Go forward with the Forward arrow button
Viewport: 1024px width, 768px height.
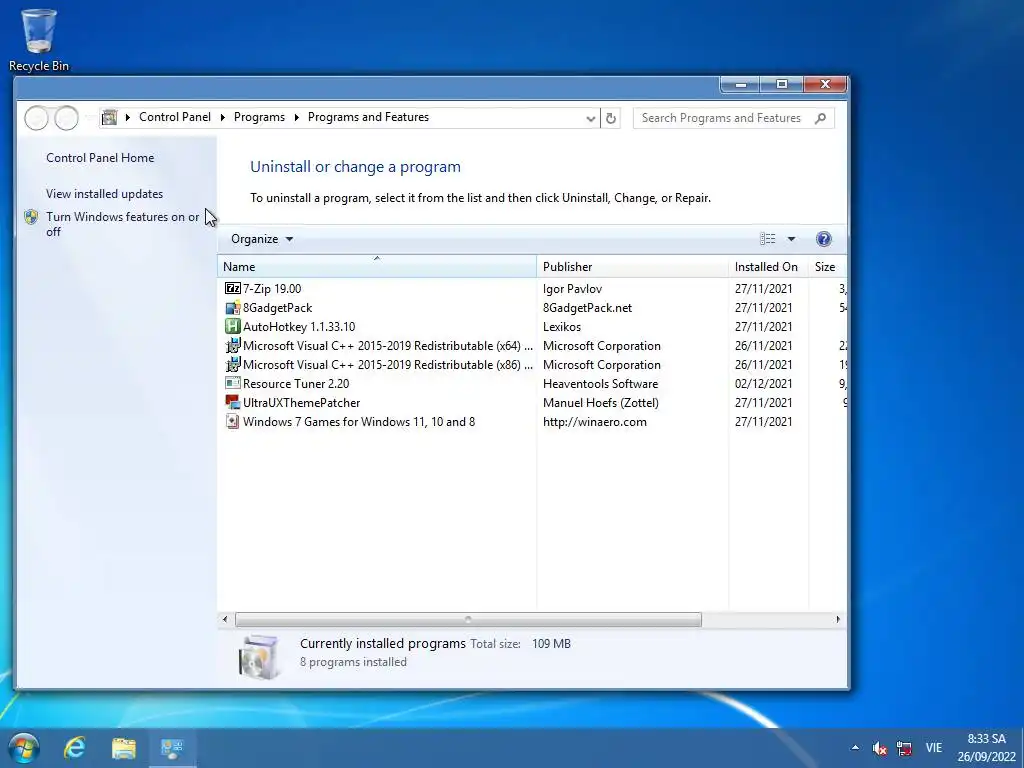coord(67,118)
